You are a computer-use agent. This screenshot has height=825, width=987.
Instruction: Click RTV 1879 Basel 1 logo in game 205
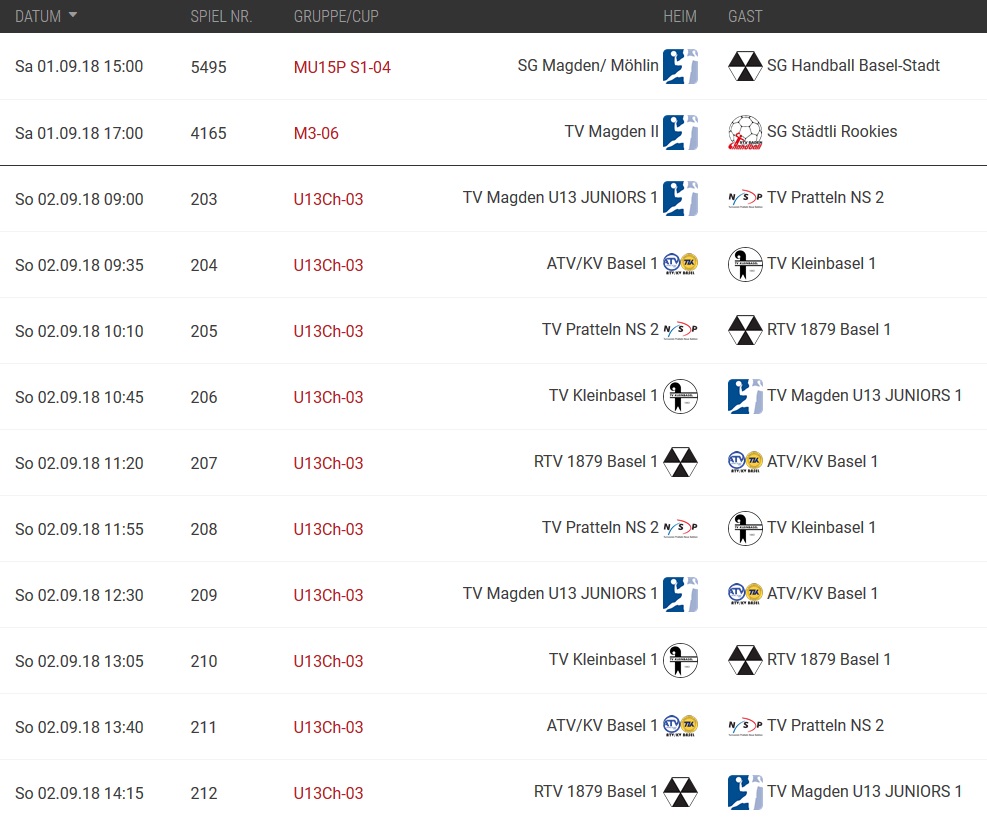[x=745, y=330]
